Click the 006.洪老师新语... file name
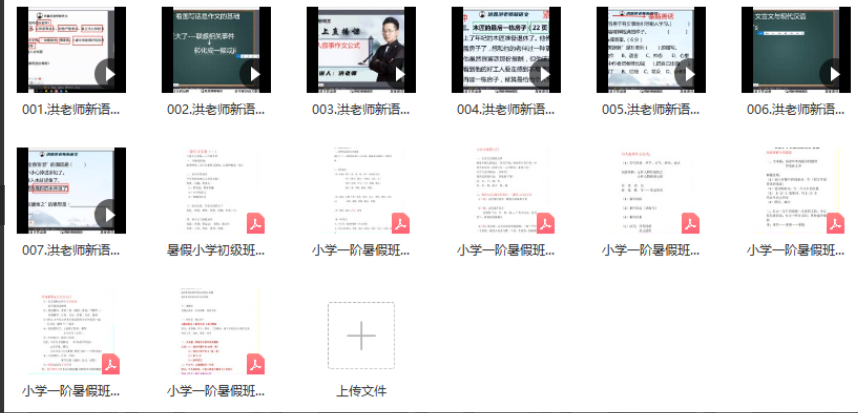The height and width of the screenshot is (413, 858). tap(796, 109)
